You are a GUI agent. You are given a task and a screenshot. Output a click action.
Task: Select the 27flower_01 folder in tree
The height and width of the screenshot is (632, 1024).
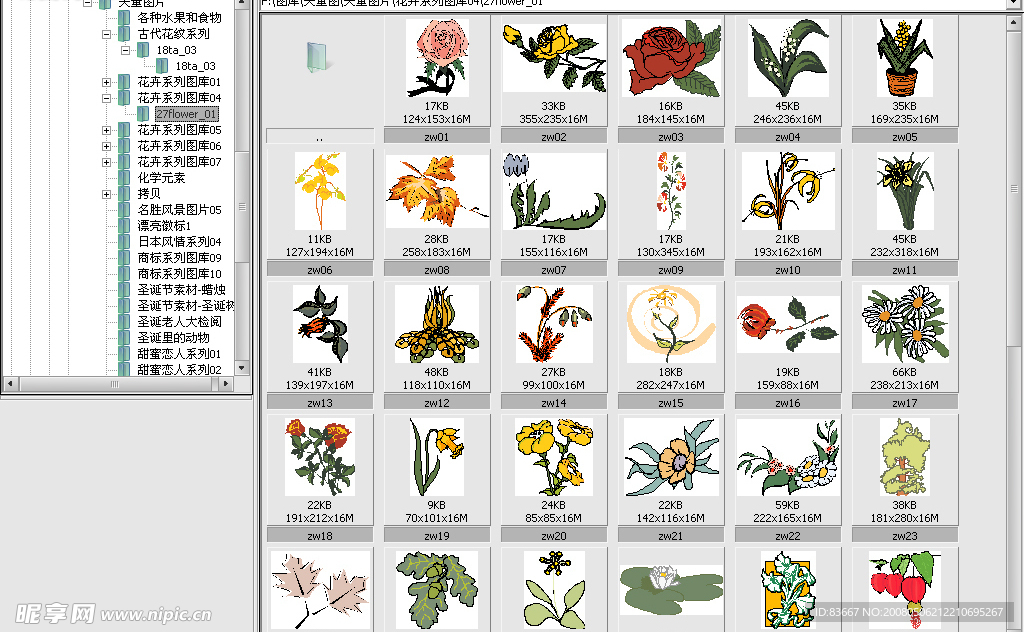(186, 114)
